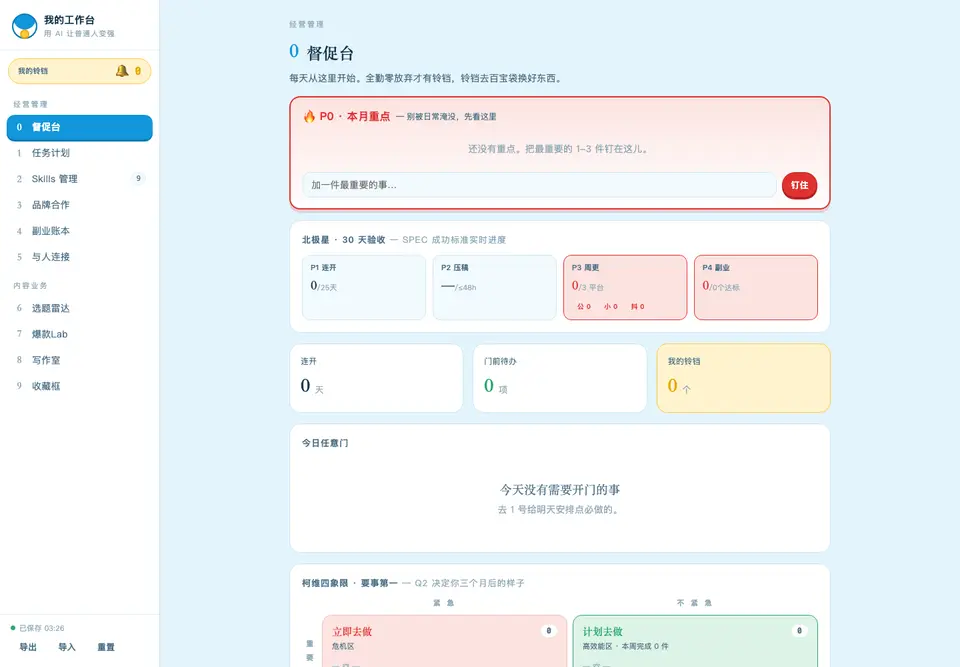Open Skills 管理 in the sidebar

(x=80, y=179)
